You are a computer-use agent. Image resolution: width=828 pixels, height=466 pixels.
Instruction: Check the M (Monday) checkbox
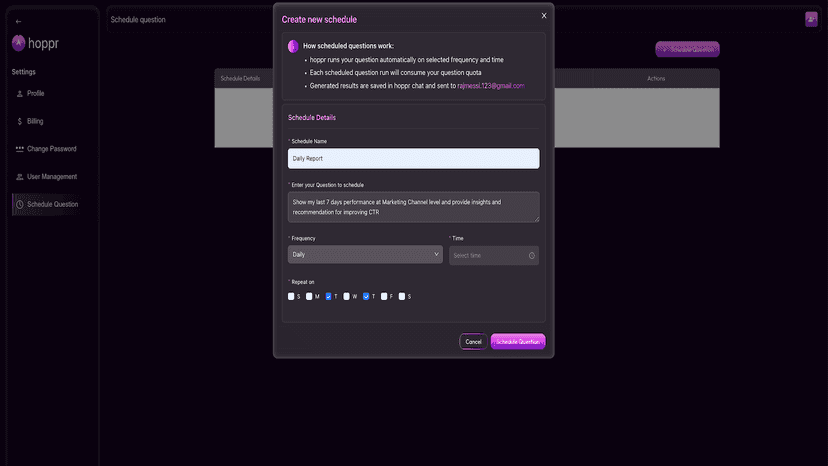(309, 296)
